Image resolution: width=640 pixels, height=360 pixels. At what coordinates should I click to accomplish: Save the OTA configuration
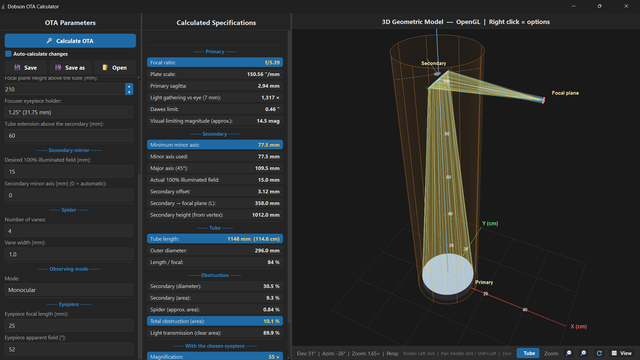point(25,68)
